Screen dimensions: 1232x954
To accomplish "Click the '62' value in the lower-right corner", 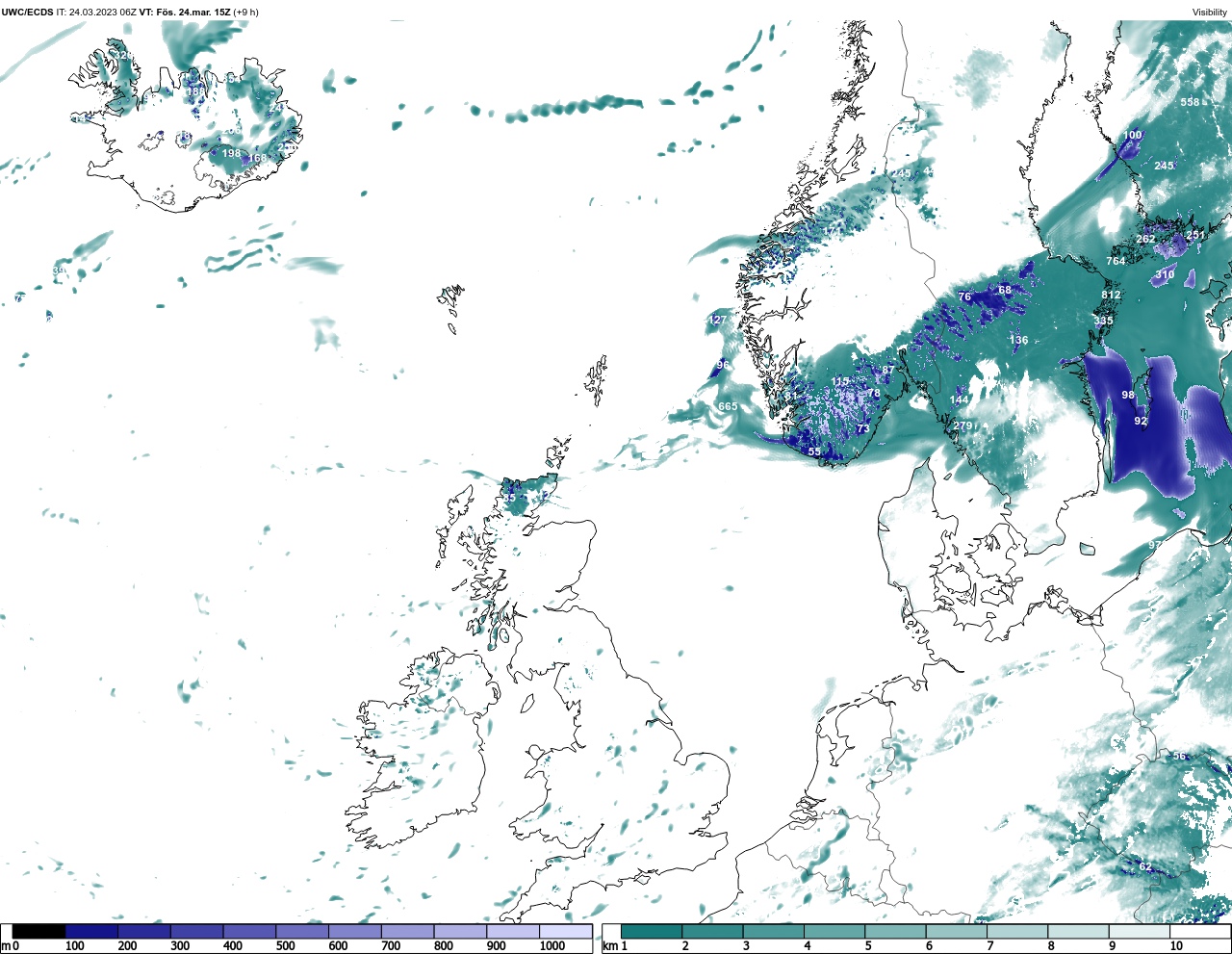I will tap(1145, 866).
